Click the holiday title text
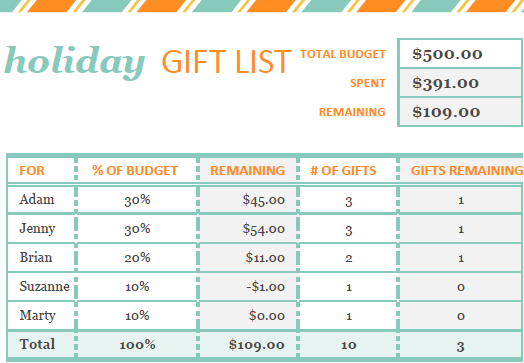Viewport: 524px width, 363px height. click(x=75, y=62)
